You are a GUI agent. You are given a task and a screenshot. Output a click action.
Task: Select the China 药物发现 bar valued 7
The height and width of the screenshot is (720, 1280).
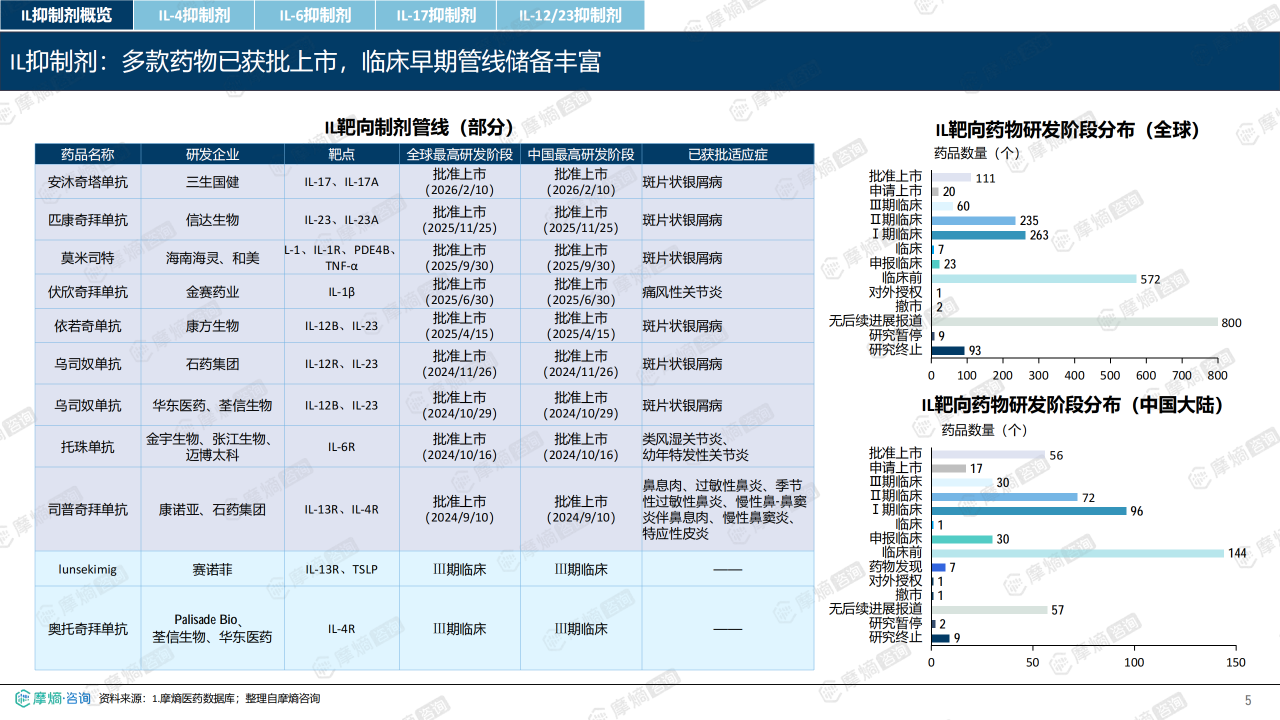[939, 567]
